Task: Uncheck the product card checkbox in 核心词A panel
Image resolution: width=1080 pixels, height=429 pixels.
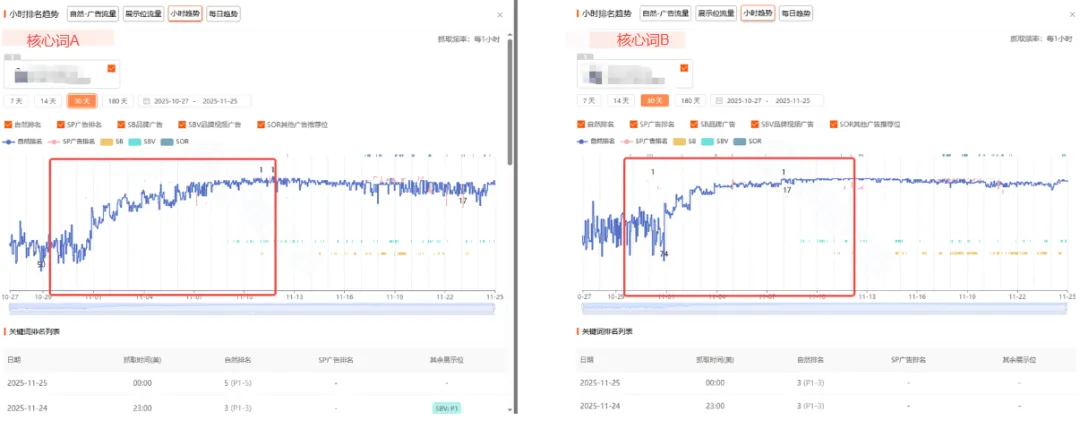Action: click(x=112, y=68)
